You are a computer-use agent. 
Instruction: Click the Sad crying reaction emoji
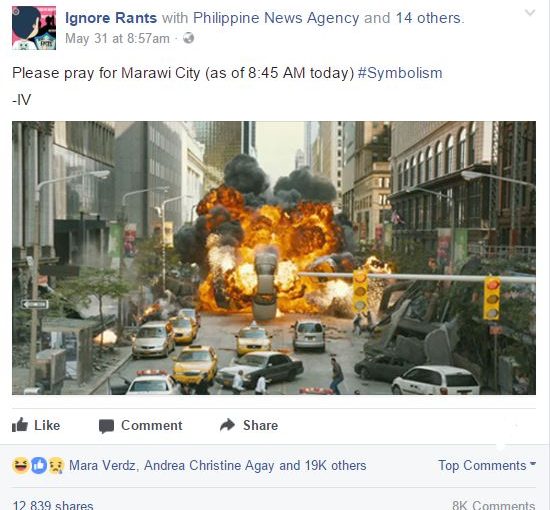point(56,466)
